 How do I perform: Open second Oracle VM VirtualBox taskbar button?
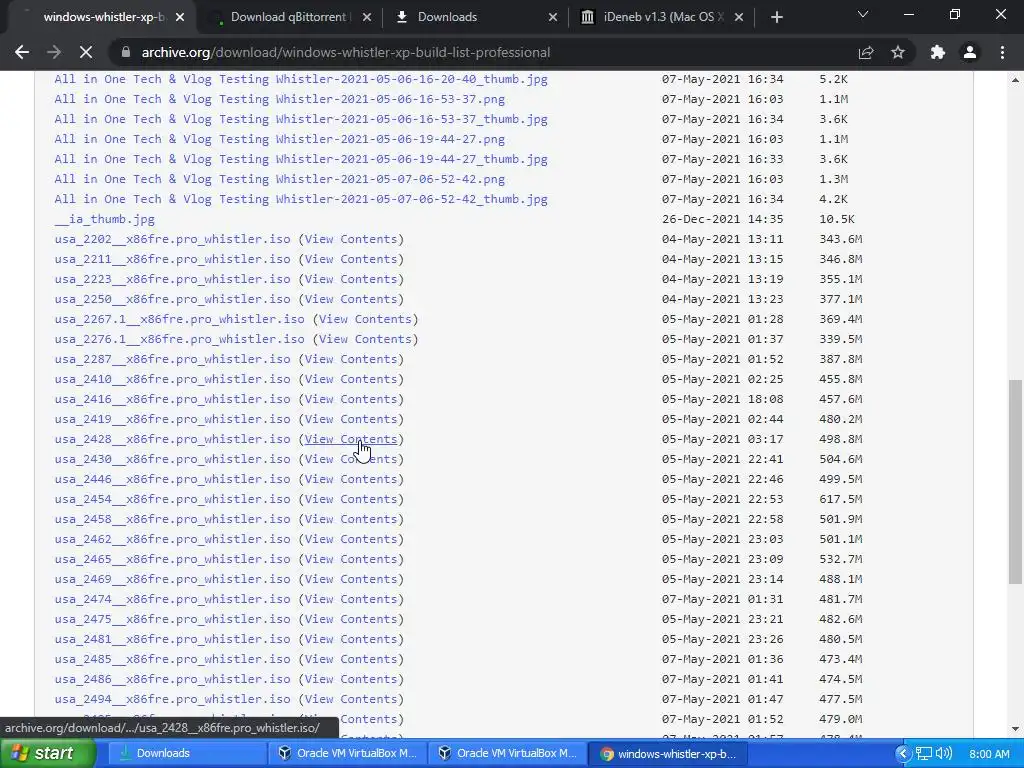click(x=508, y=754)
